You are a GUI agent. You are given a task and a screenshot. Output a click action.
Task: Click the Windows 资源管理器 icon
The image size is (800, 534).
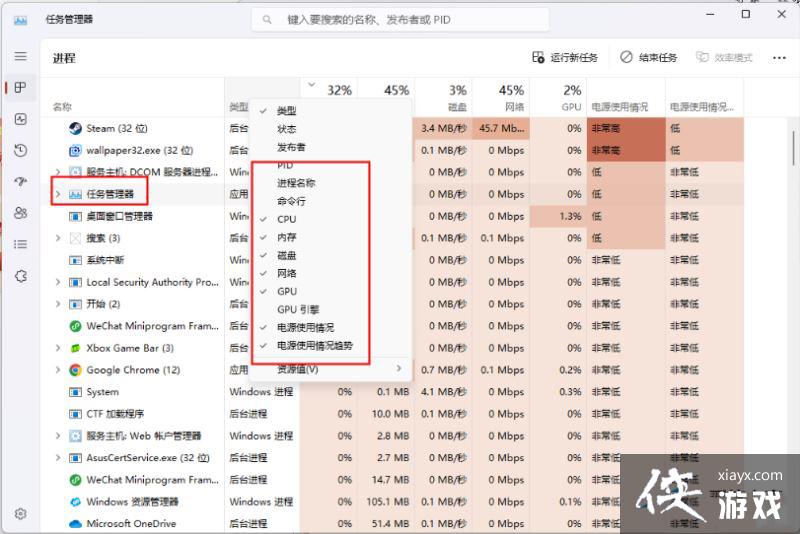75,502
